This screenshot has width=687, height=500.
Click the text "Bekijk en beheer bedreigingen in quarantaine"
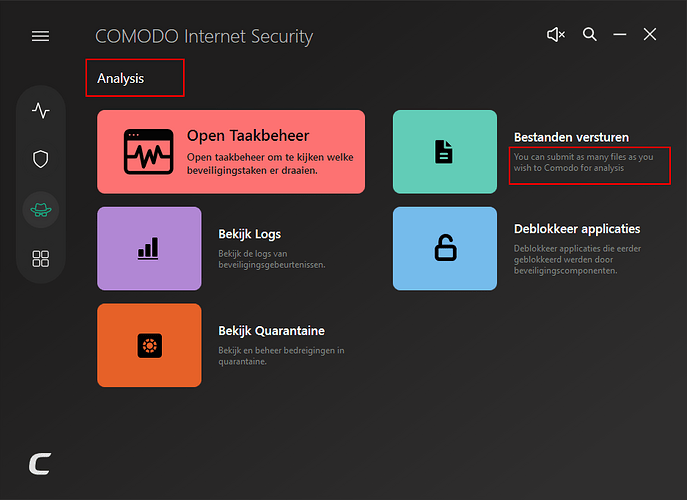[x=281, y=356]
